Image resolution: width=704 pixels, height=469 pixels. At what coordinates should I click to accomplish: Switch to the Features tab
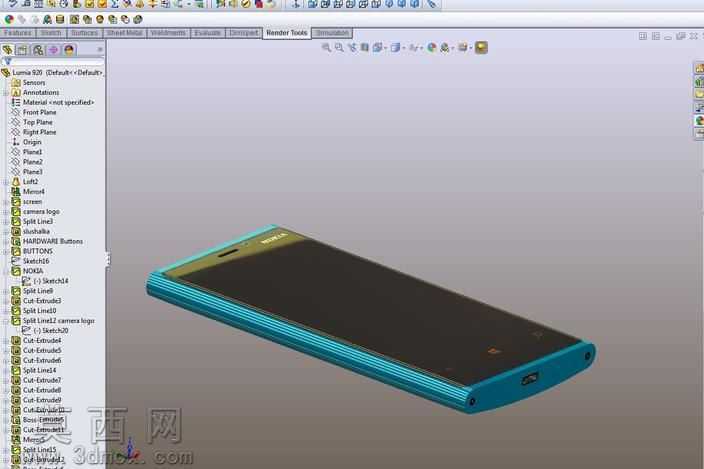tap(18, 33)
